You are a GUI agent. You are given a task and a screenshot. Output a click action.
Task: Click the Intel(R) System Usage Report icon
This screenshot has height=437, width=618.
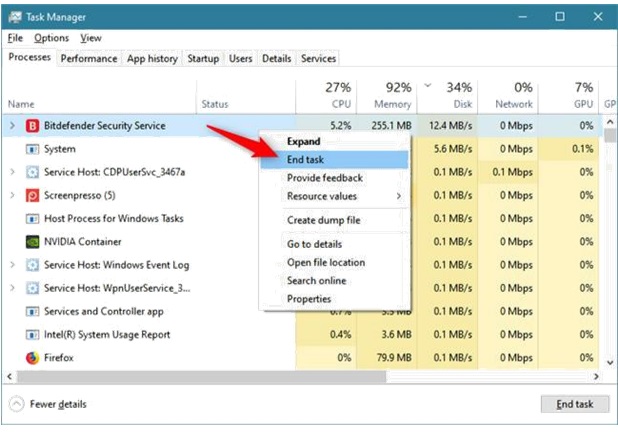(x=32, y=334)
